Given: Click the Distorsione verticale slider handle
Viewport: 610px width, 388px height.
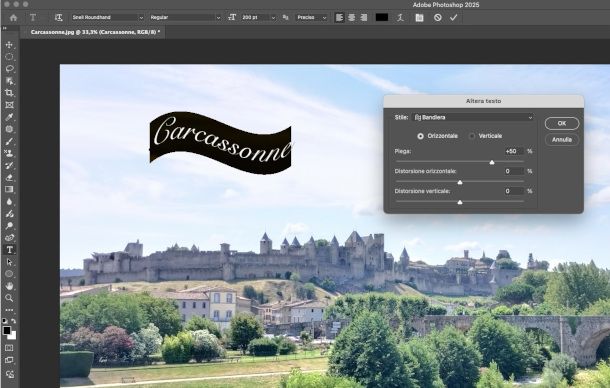Looking at the screenshot, I should click(460, 202).
